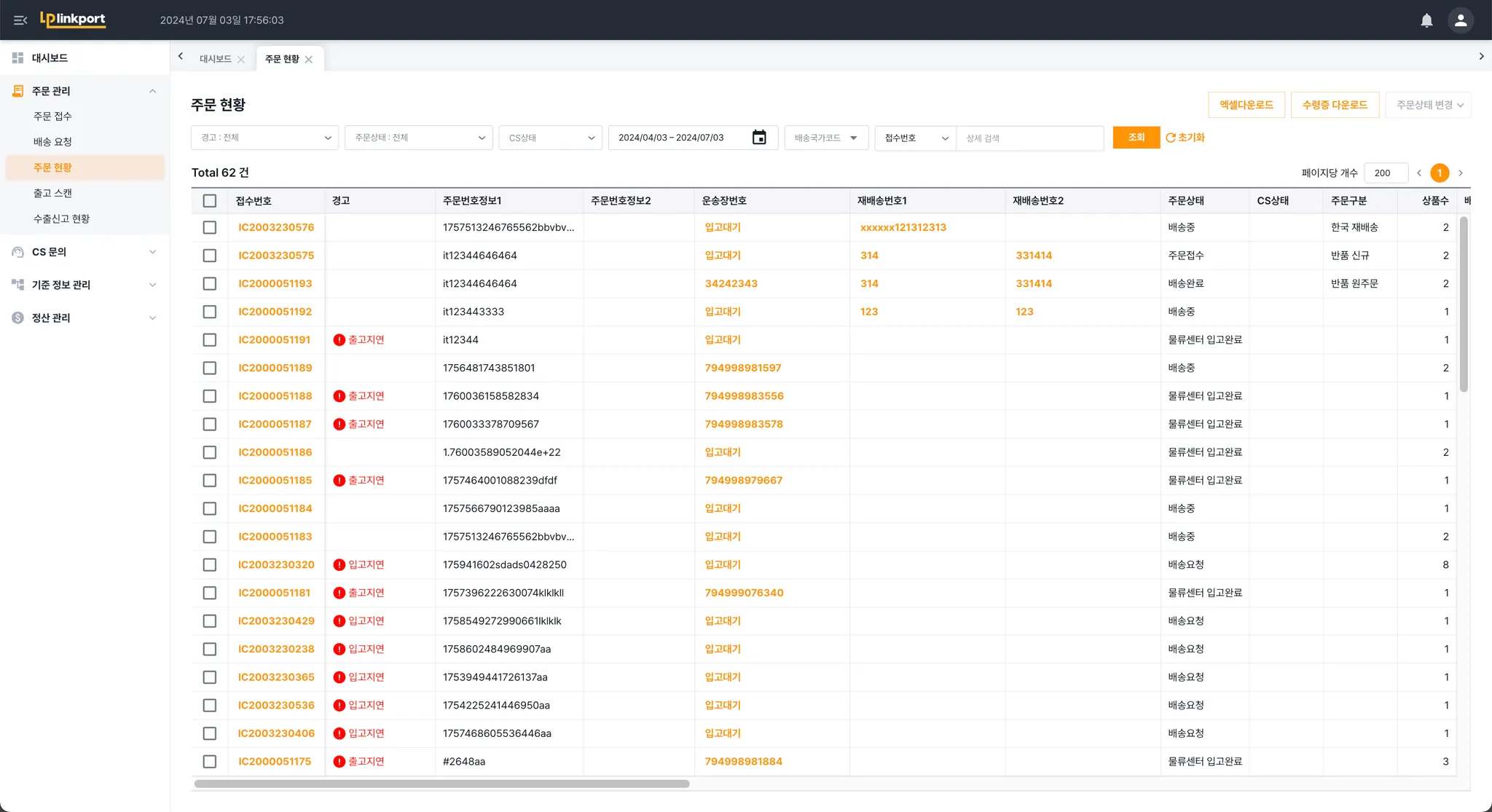Collapse sidebar with the hamburger menu icon

click(x=20, y=20)
